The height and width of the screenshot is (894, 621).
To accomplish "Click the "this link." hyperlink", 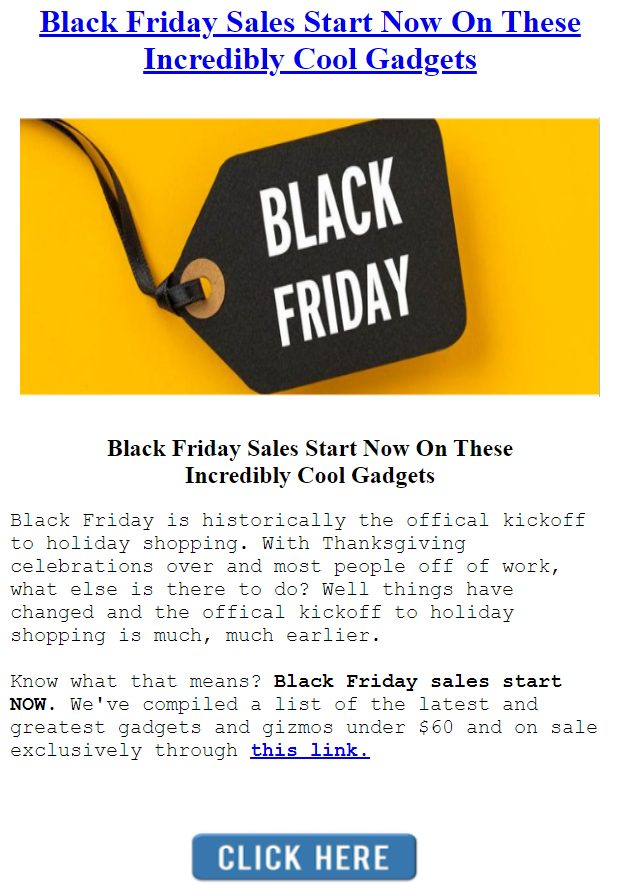I will [310, 750].
